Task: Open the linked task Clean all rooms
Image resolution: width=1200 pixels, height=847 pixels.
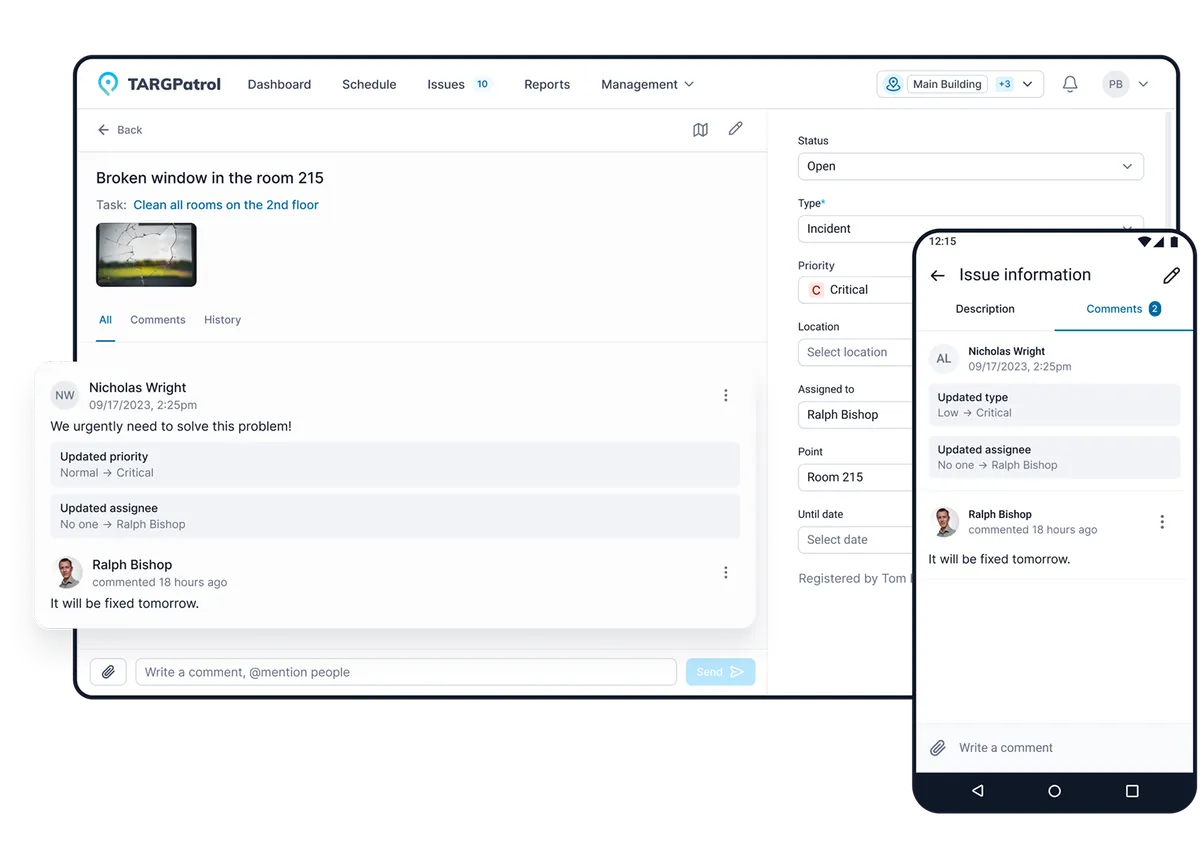Action: coord(226,205)
